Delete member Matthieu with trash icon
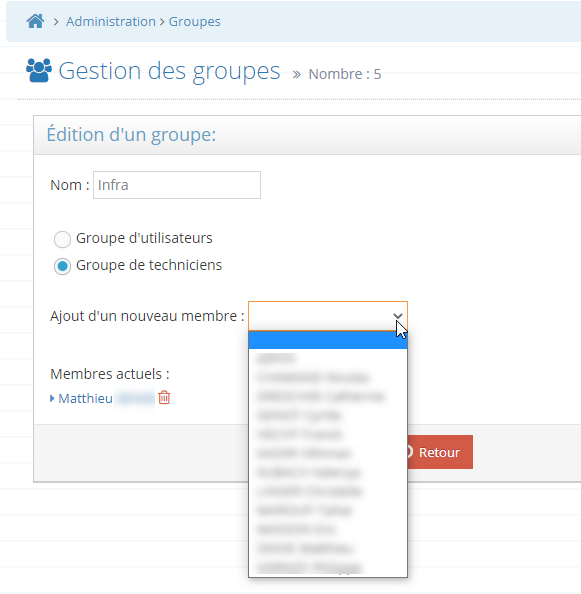The height and width of the screenshot is (594, 581). click(x=164, y=397)
